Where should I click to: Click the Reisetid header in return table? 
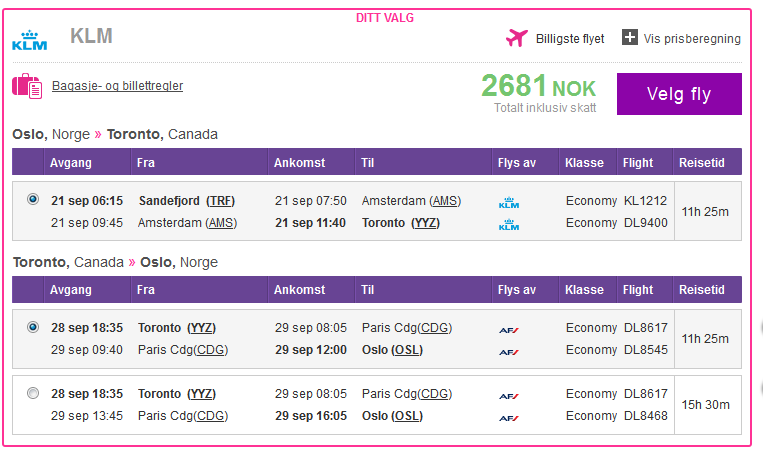tap(702, 289)
